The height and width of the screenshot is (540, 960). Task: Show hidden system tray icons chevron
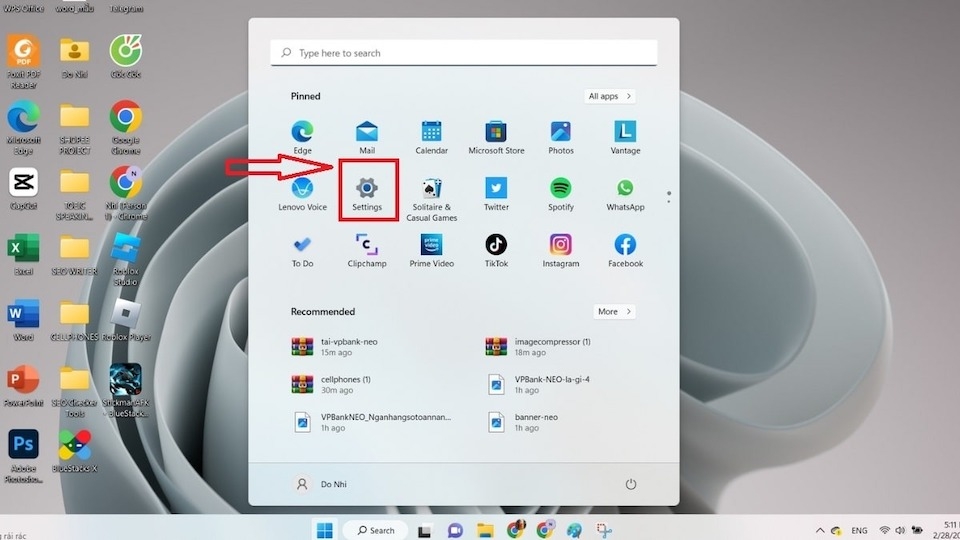[821, 530]
